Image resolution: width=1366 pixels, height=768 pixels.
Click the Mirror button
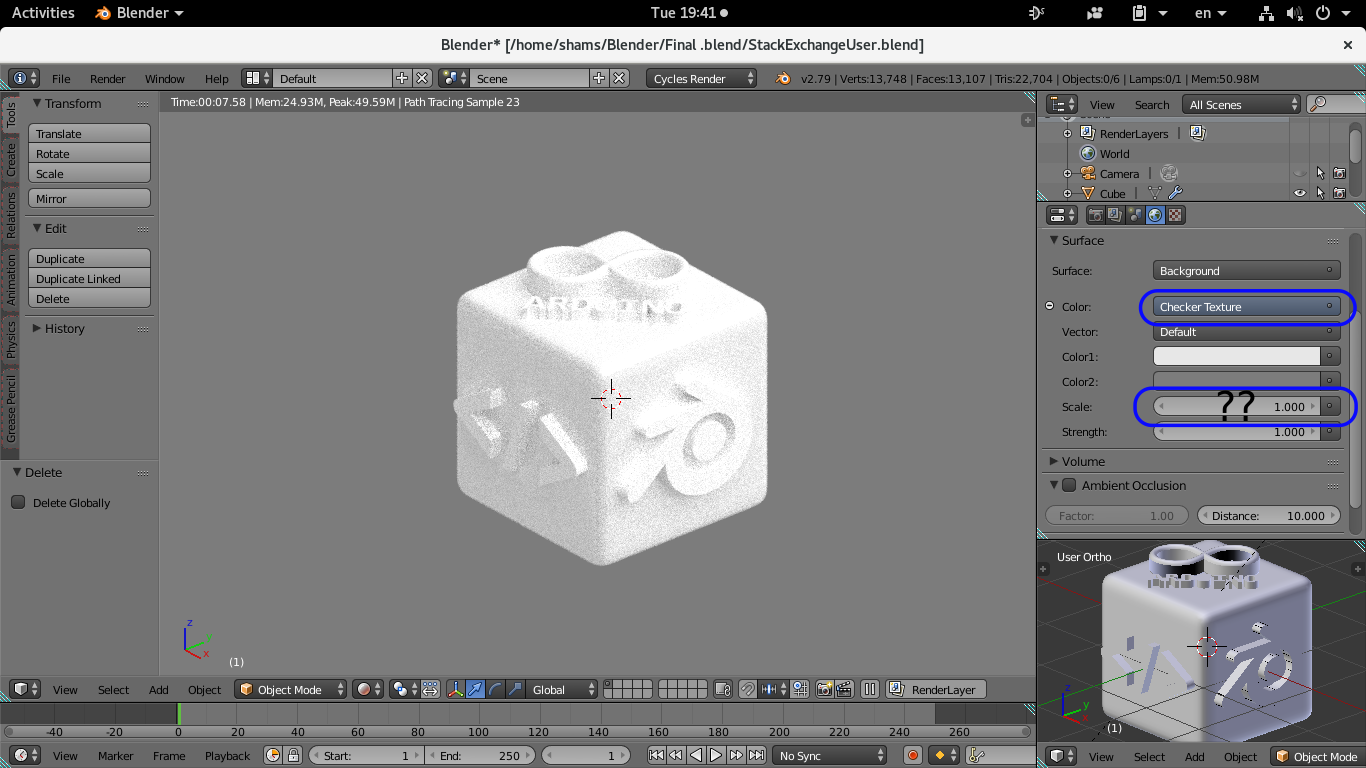[89, 198]
